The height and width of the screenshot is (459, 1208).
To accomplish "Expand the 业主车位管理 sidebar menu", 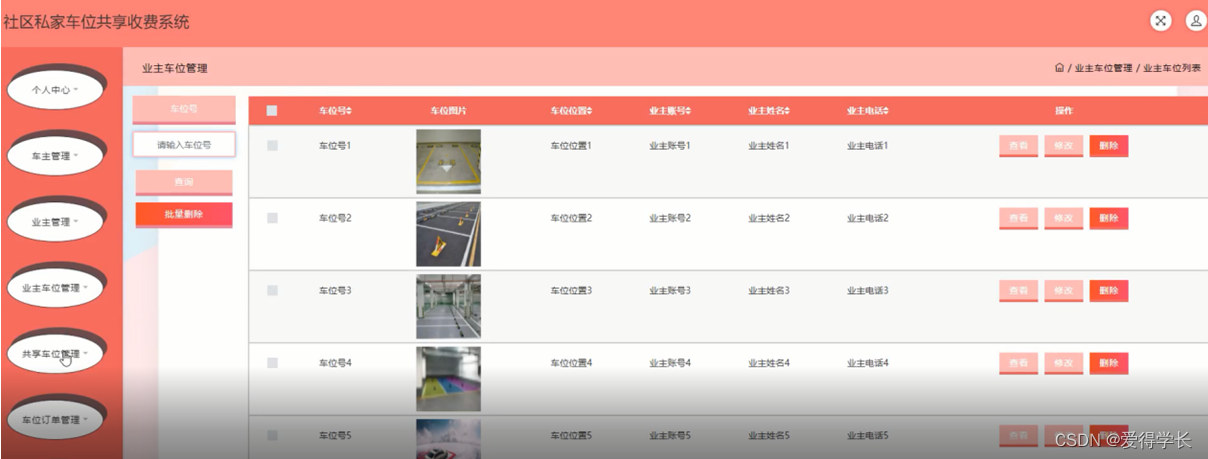I will click(55, 288).
